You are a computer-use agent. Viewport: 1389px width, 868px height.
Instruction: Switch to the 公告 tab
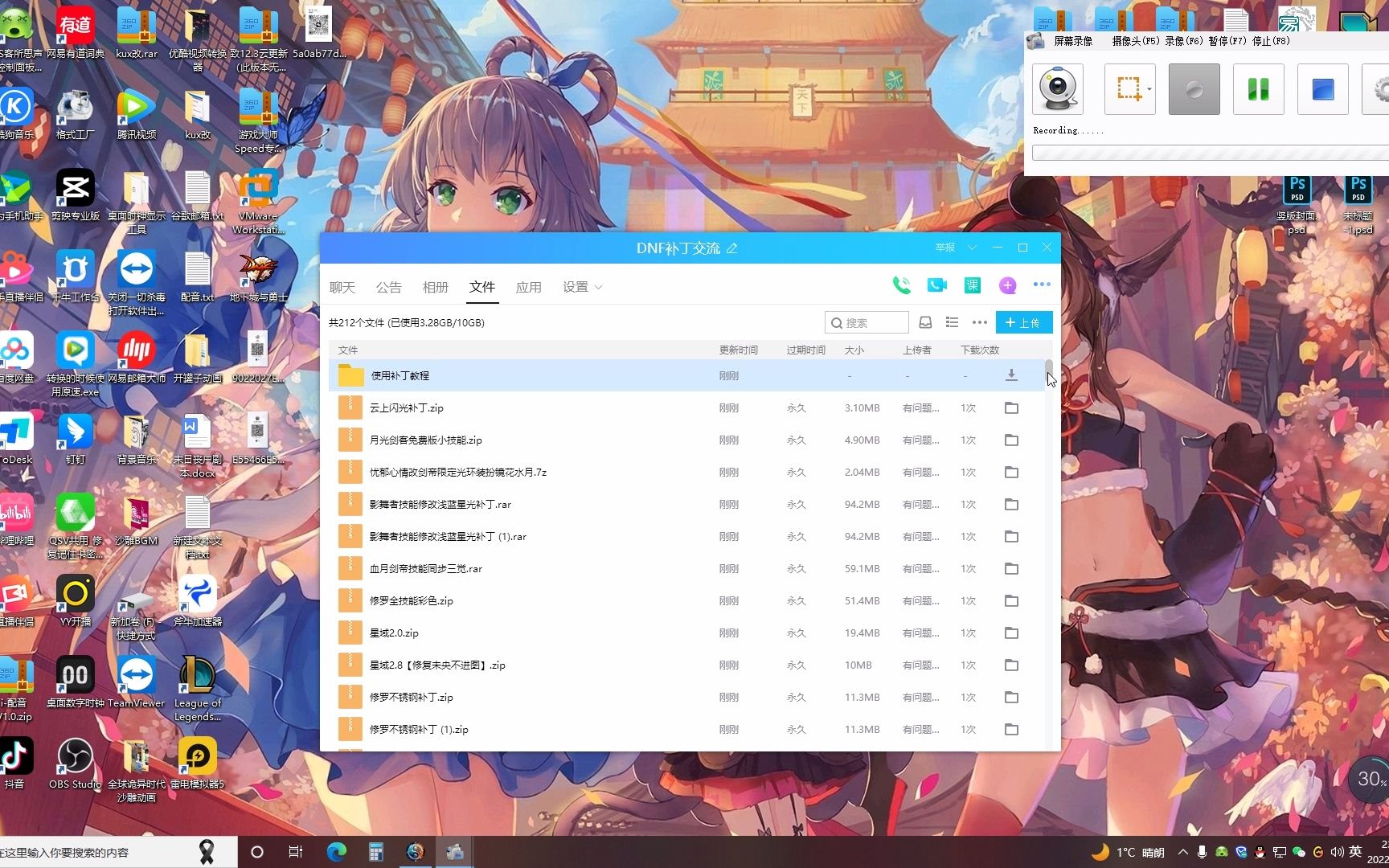(389, 287)
